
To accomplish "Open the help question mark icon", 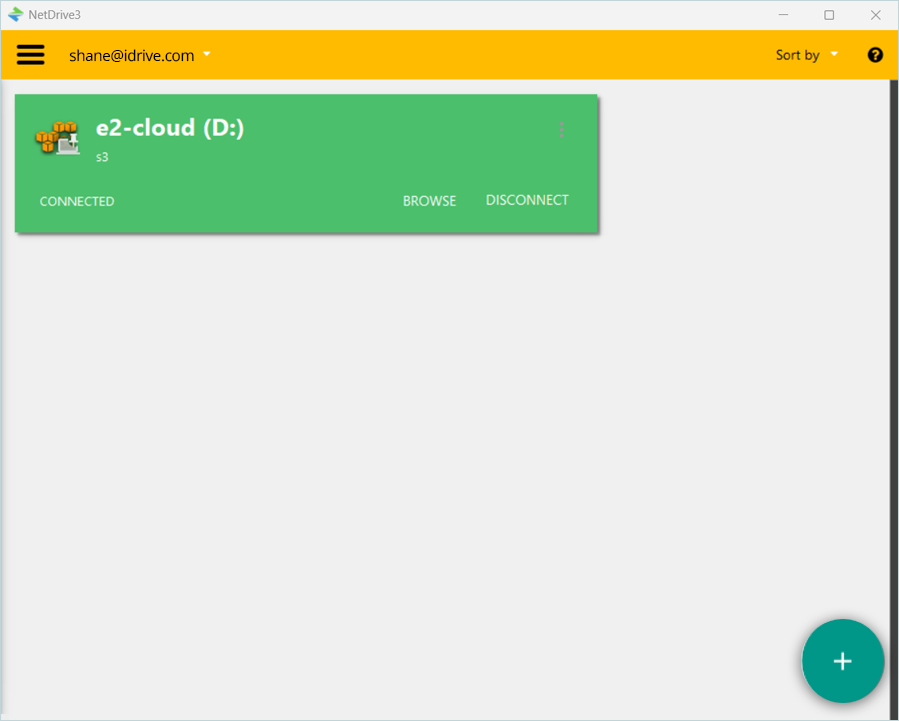I will [x=875, y=55].
